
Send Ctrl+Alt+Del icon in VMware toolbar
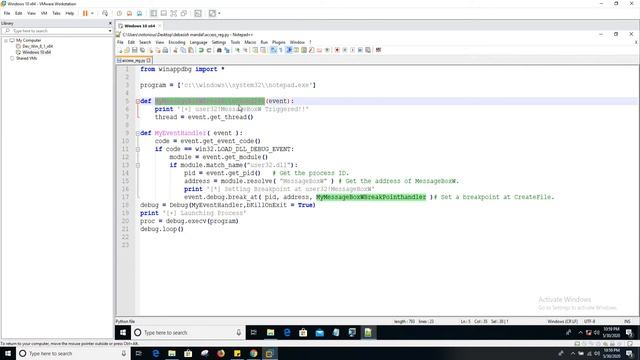[x=105, y=13]
